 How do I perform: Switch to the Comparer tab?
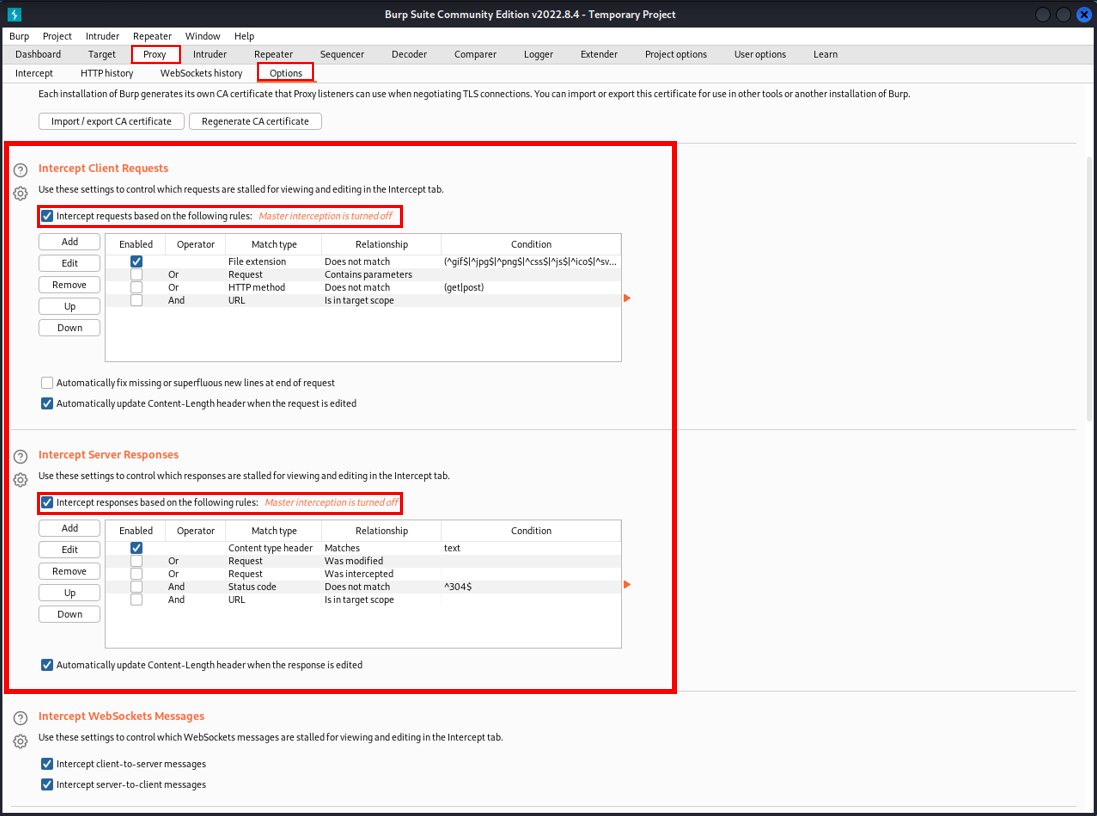pyautogui.click(x=475, y=54)
